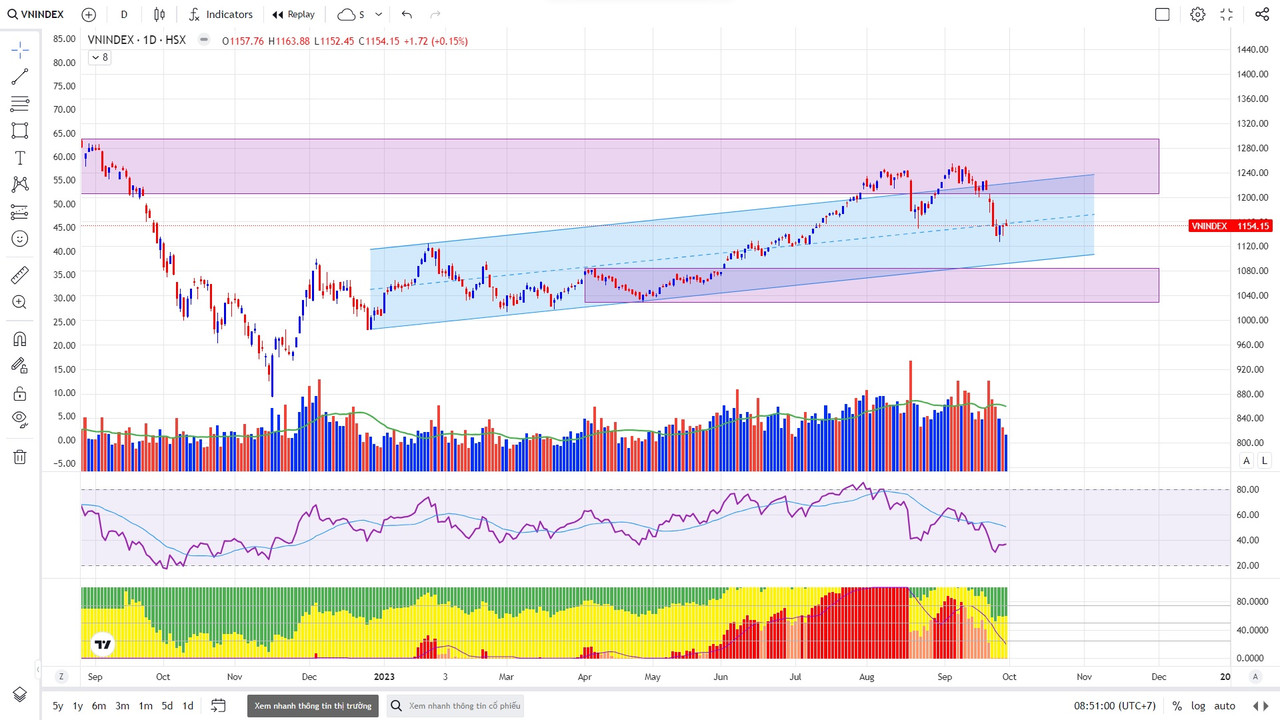The image size is (1280, 720).
Task: Select the 1m date range
Action: coord(145,706)
